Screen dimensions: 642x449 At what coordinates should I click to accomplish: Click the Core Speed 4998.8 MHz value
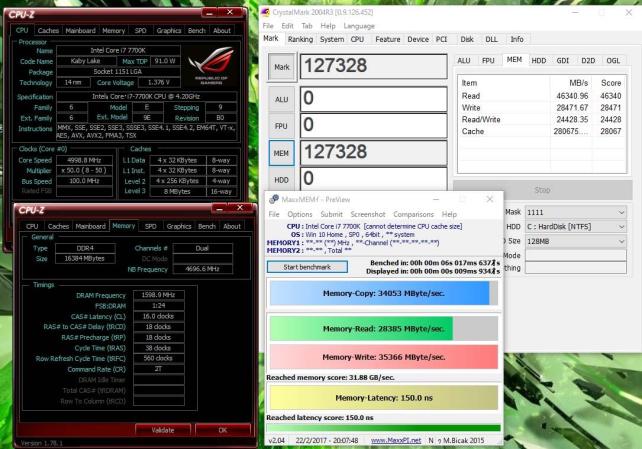84,160
